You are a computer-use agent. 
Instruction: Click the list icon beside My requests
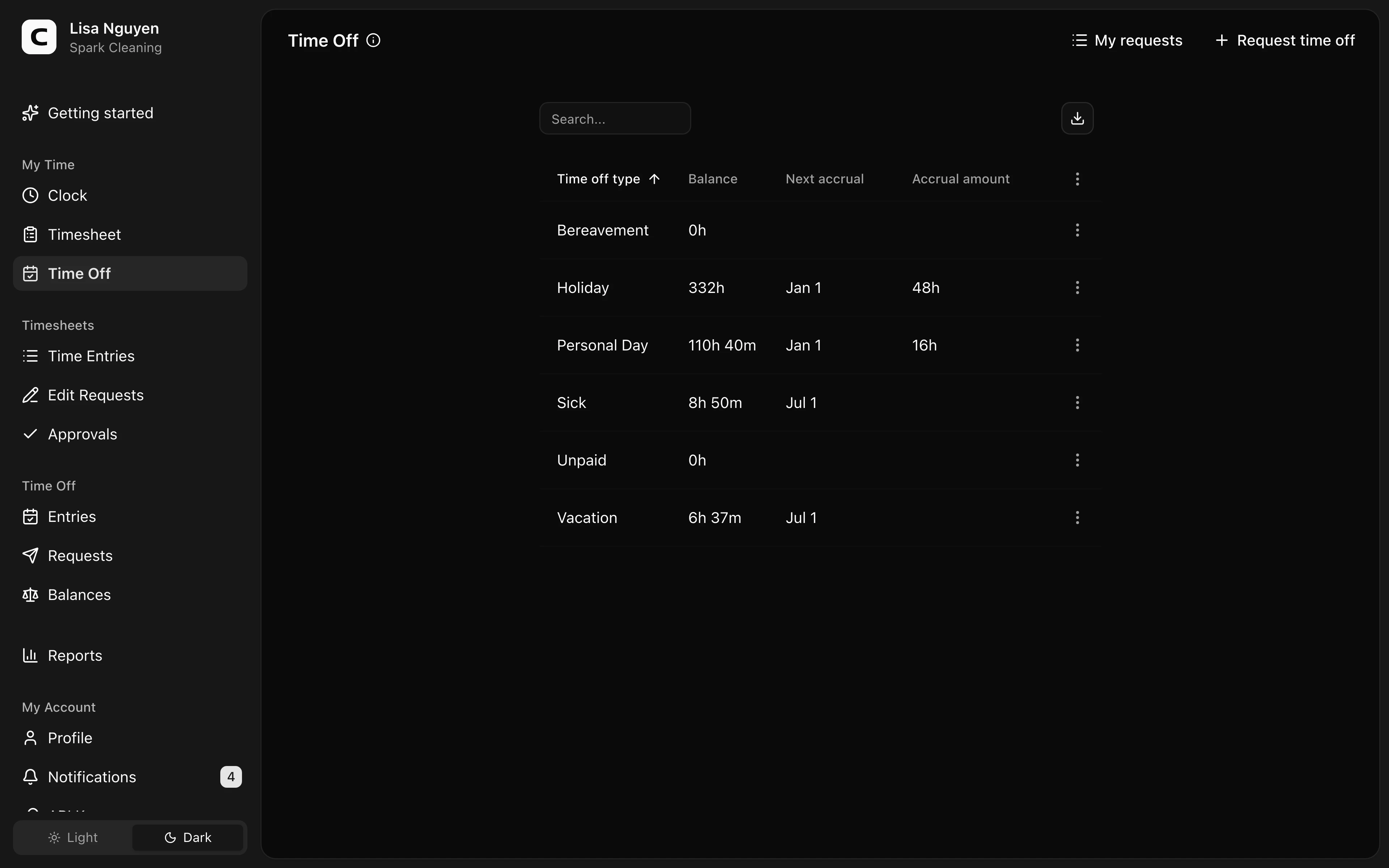click(1079, 40)
